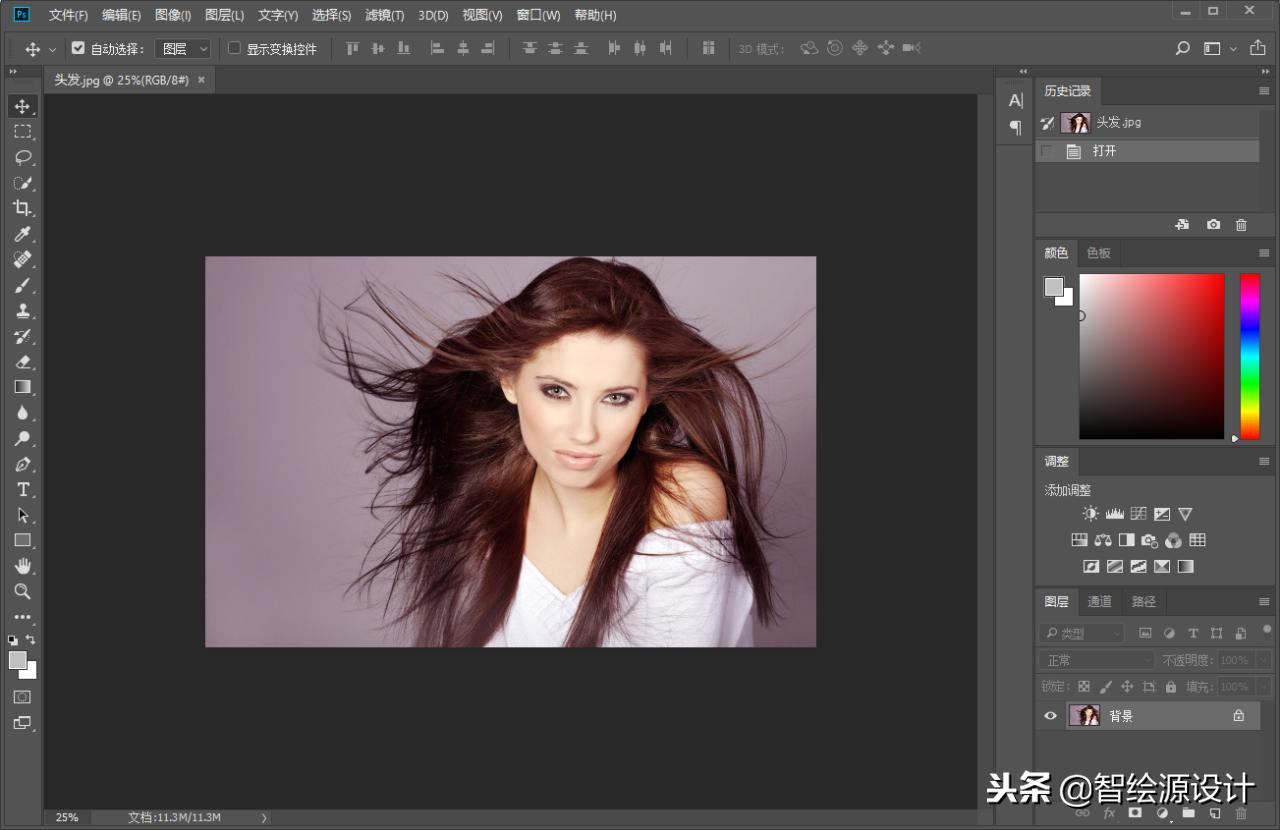
Task: Hide the 背景 layer with eye icon
Action: (x=1050, y=716)
